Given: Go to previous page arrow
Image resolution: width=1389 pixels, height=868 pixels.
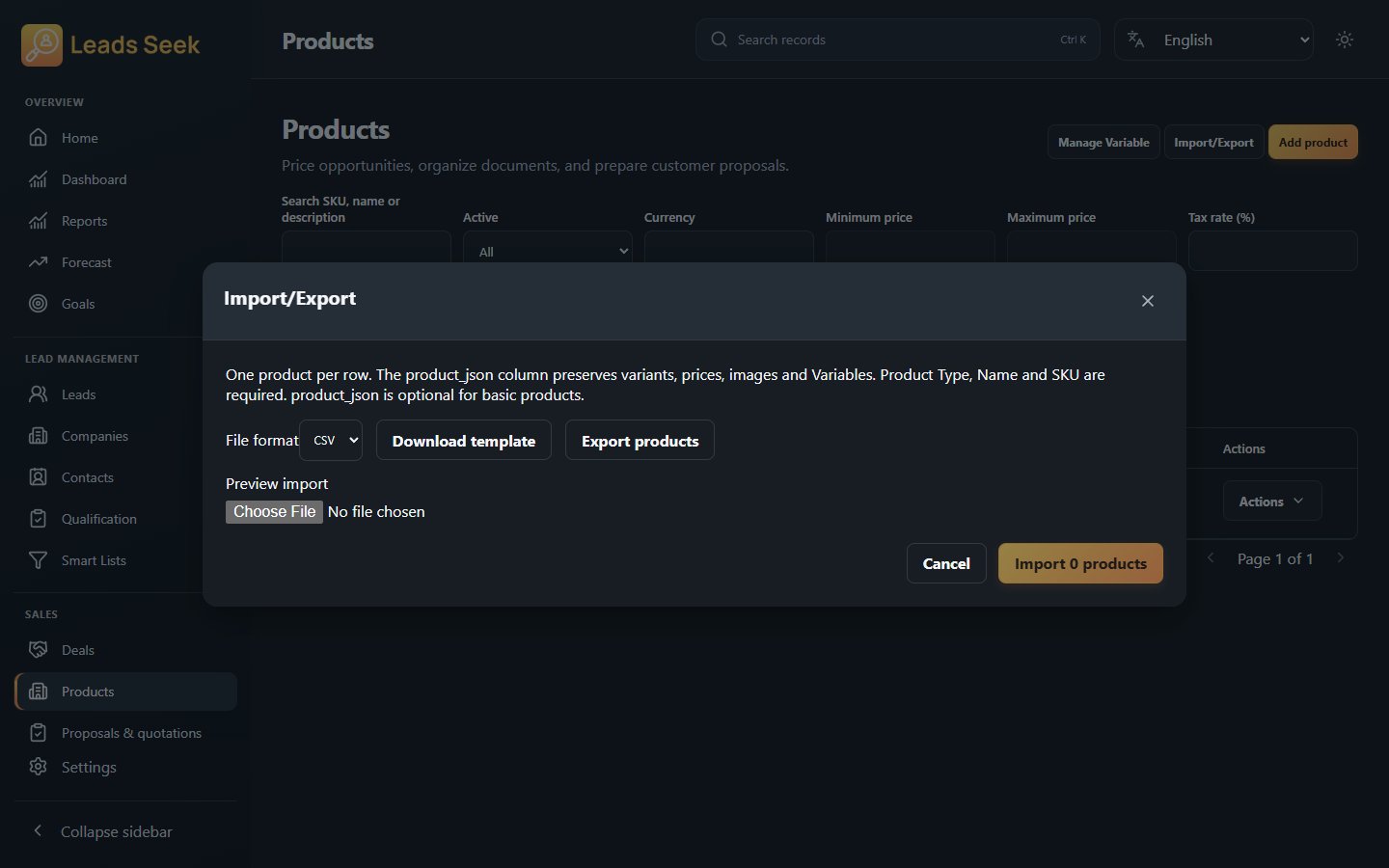Looking at the screenshot, I should [x=1211, y=558].
